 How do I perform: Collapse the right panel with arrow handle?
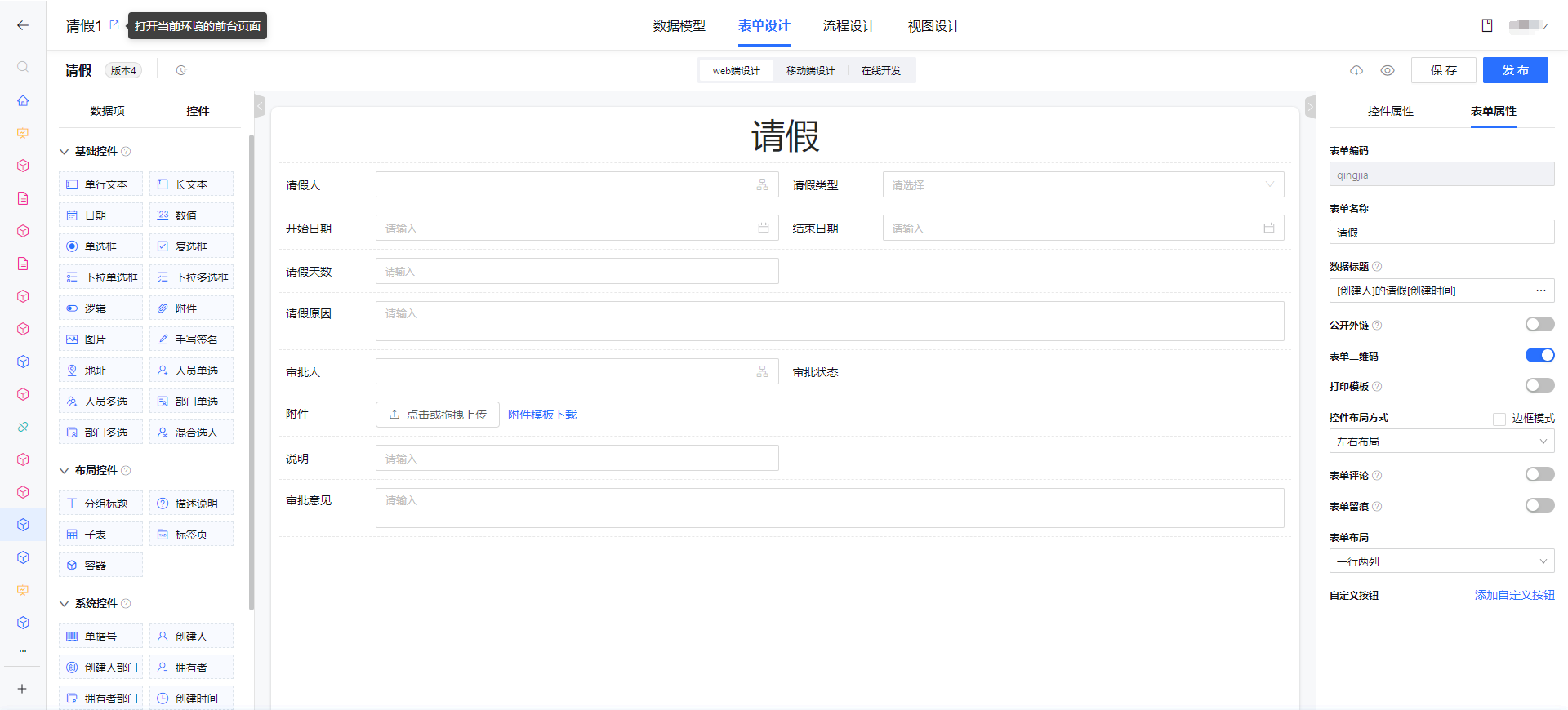[1310, 106]
